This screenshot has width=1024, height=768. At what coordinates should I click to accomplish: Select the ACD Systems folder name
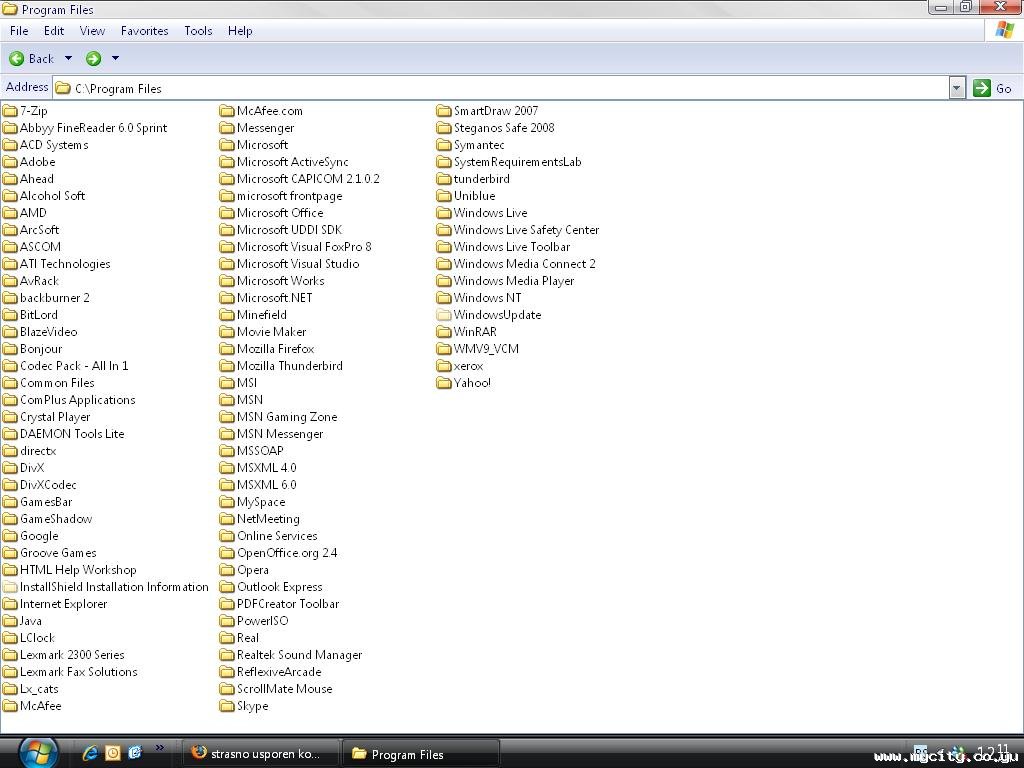tap(54, 145)
